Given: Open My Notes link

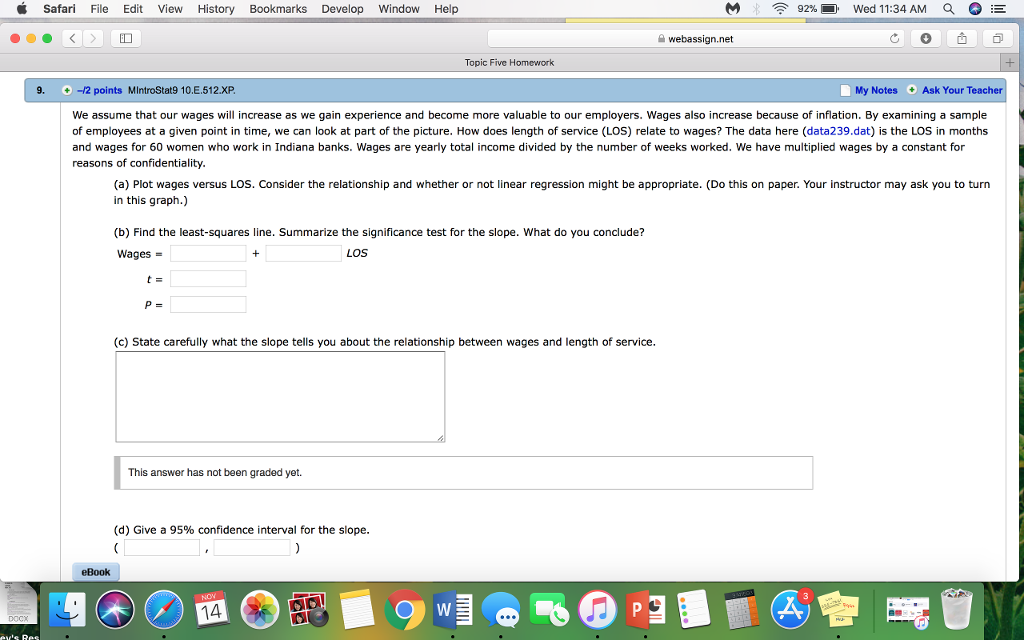Looking at the screenshot, I should click(876, 90).
